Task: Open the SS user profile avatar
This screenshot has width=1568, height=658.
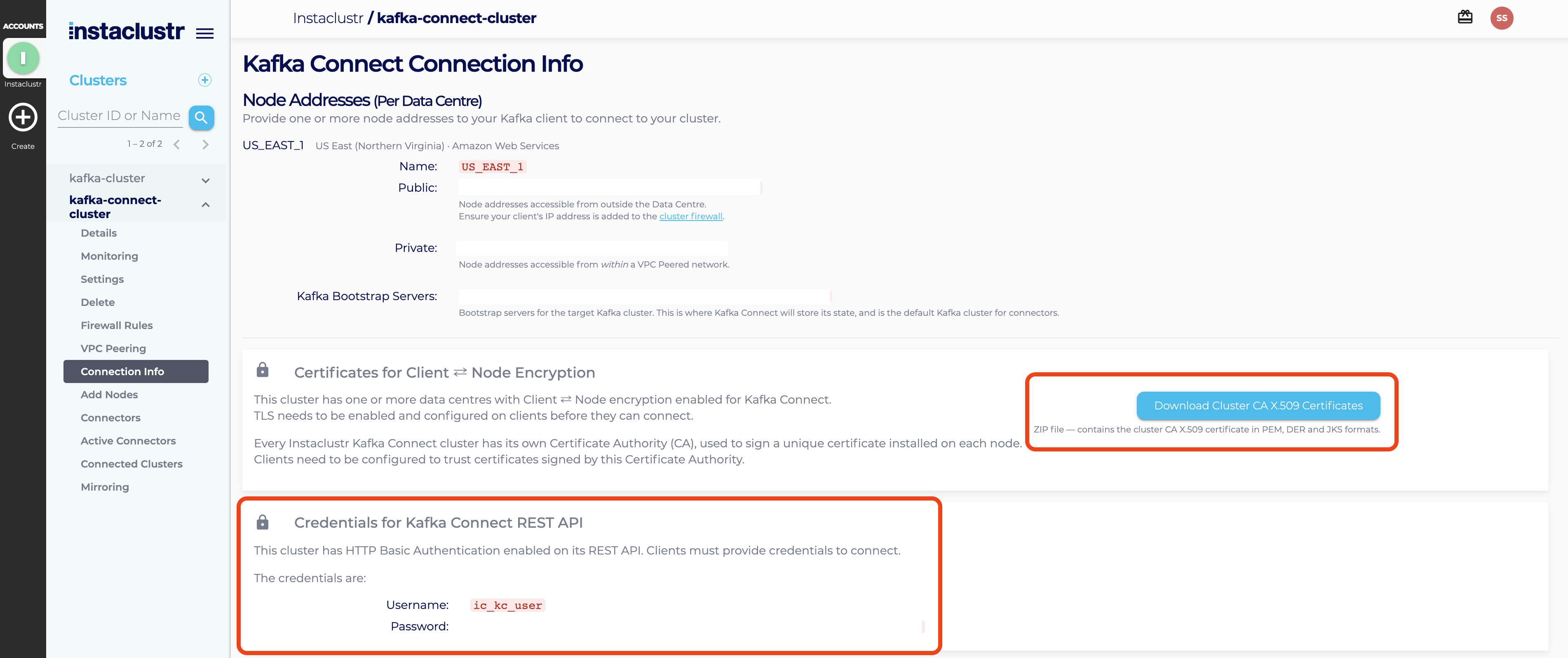Action: coord(1501,18)
